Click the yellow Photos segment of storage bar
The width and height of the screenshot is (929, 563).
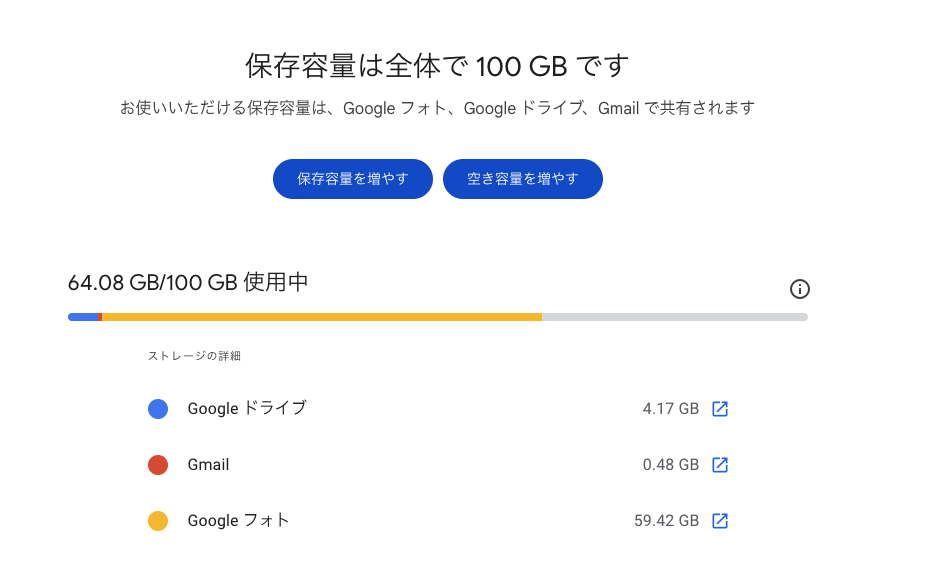click(x=320, y=317)
